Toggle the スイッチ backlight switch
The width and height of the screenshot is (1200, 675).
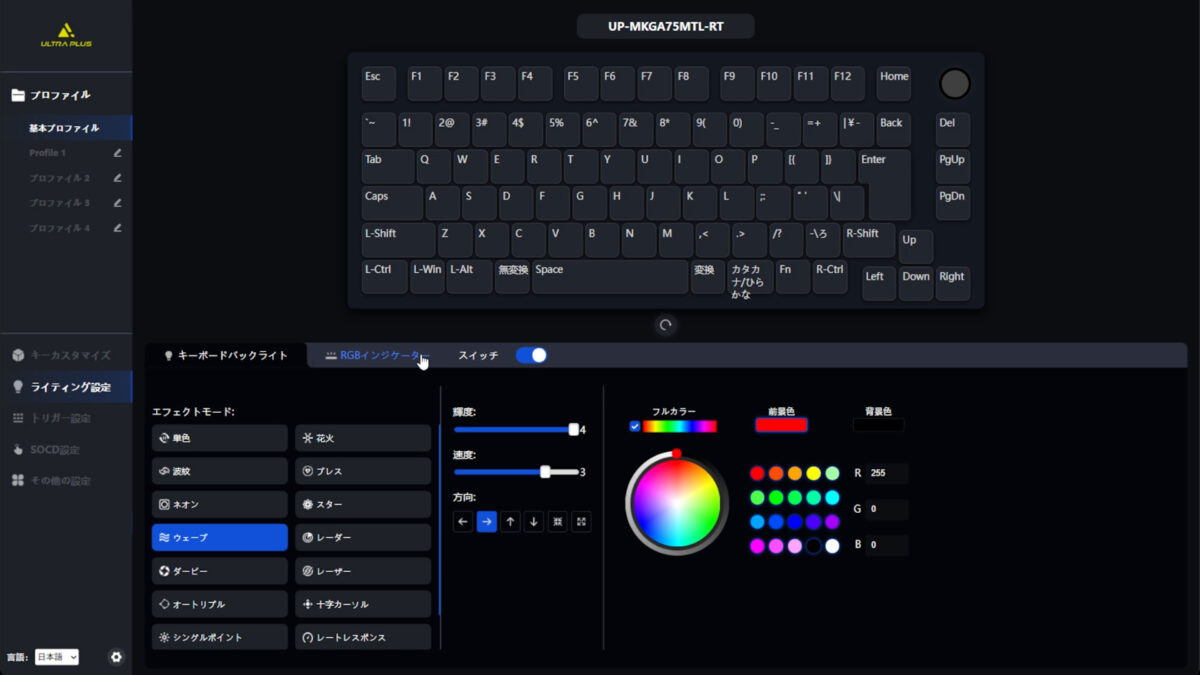(531, 355)
